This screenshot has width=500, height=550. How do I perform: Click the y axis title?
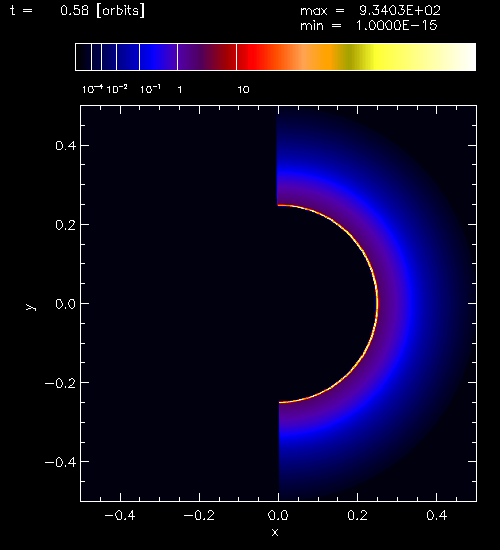tap(31, 307)
